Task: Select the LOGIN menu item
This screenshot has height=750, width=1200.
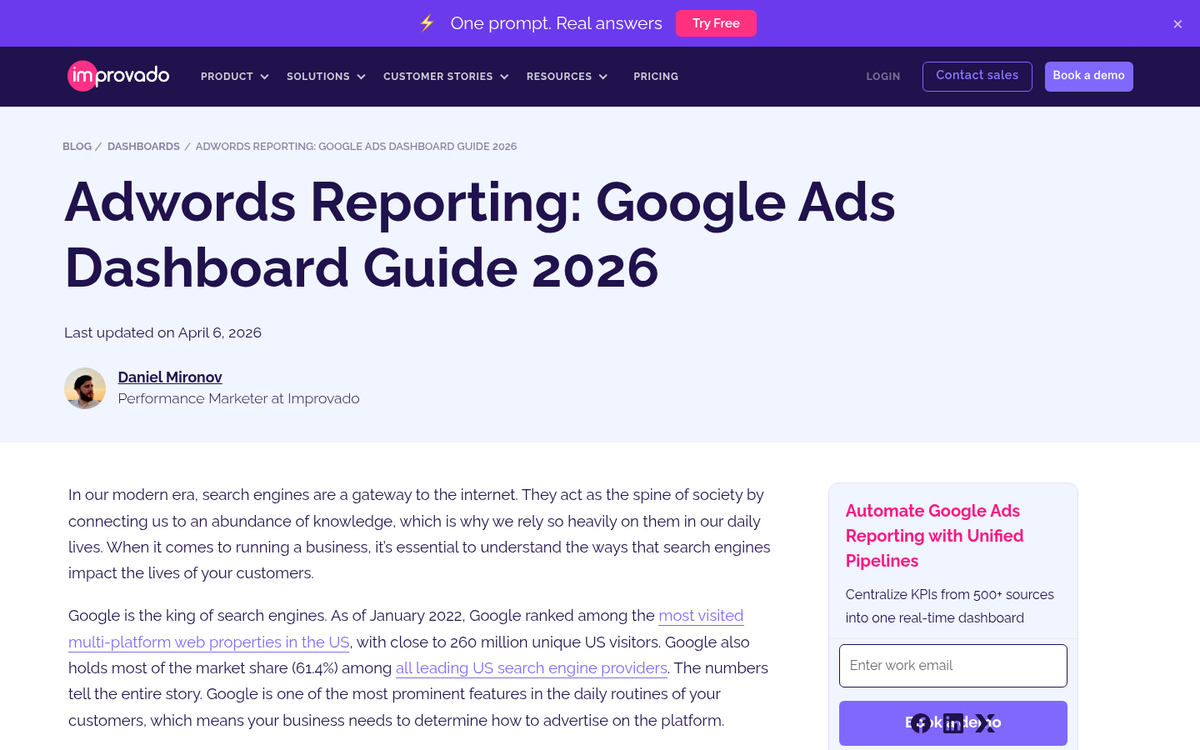Action: click(x=883, y=76)
